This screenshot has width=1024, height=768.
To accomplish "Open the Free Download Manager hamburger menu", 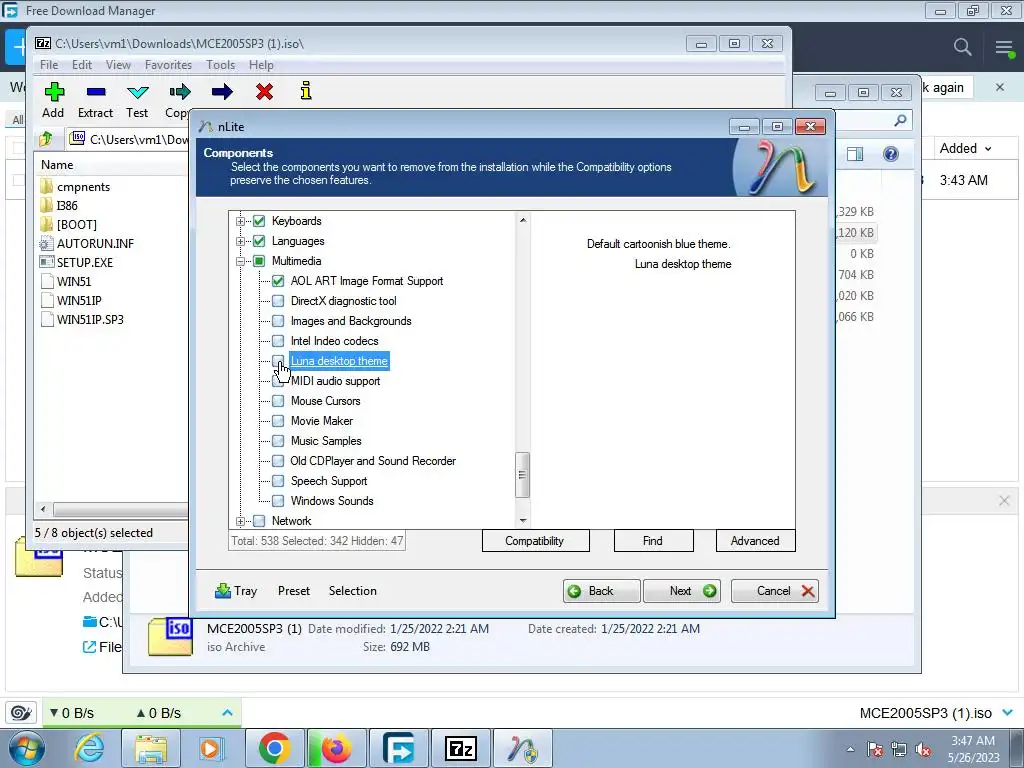I will click(x=1004, y=48).
